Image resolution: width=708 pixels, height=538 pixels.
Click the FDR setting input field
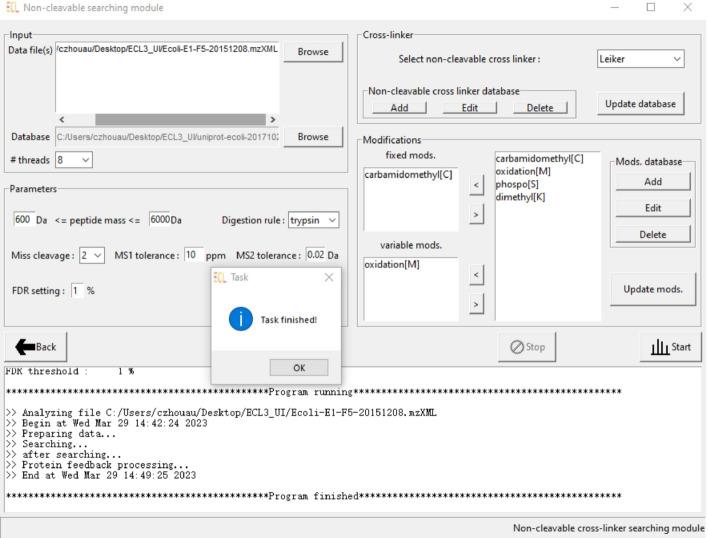(76, 291)
